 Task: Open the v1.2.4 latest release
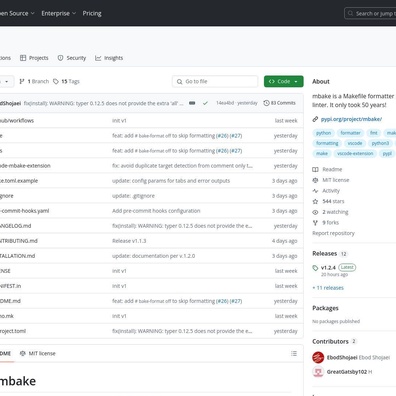click(328, 268)
